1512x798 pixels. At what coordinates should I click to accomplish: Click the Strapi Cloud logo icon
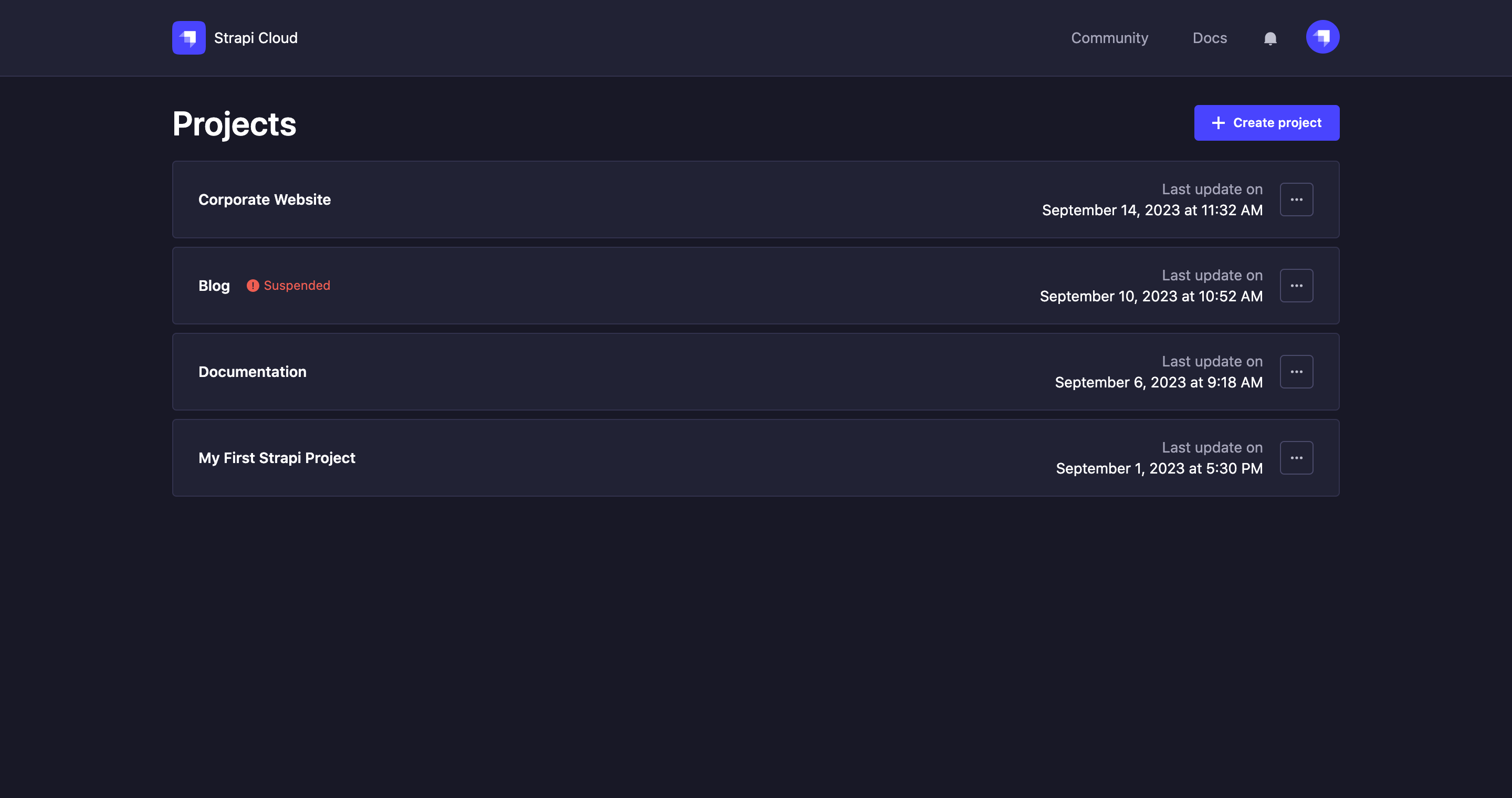188,38
